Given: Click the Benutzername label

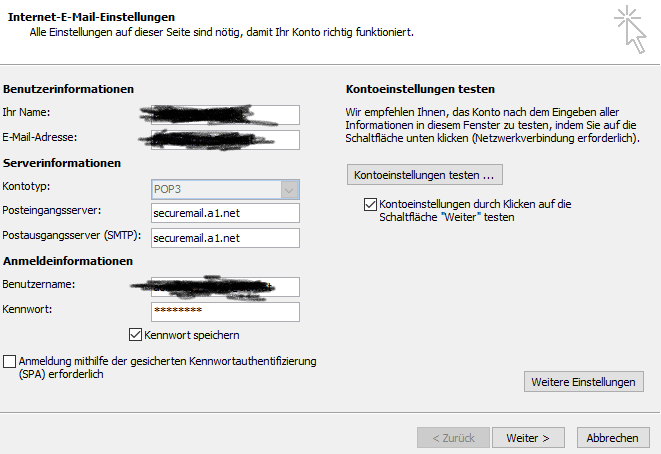Looking at the screenshot, I should (x=39, y=284).
